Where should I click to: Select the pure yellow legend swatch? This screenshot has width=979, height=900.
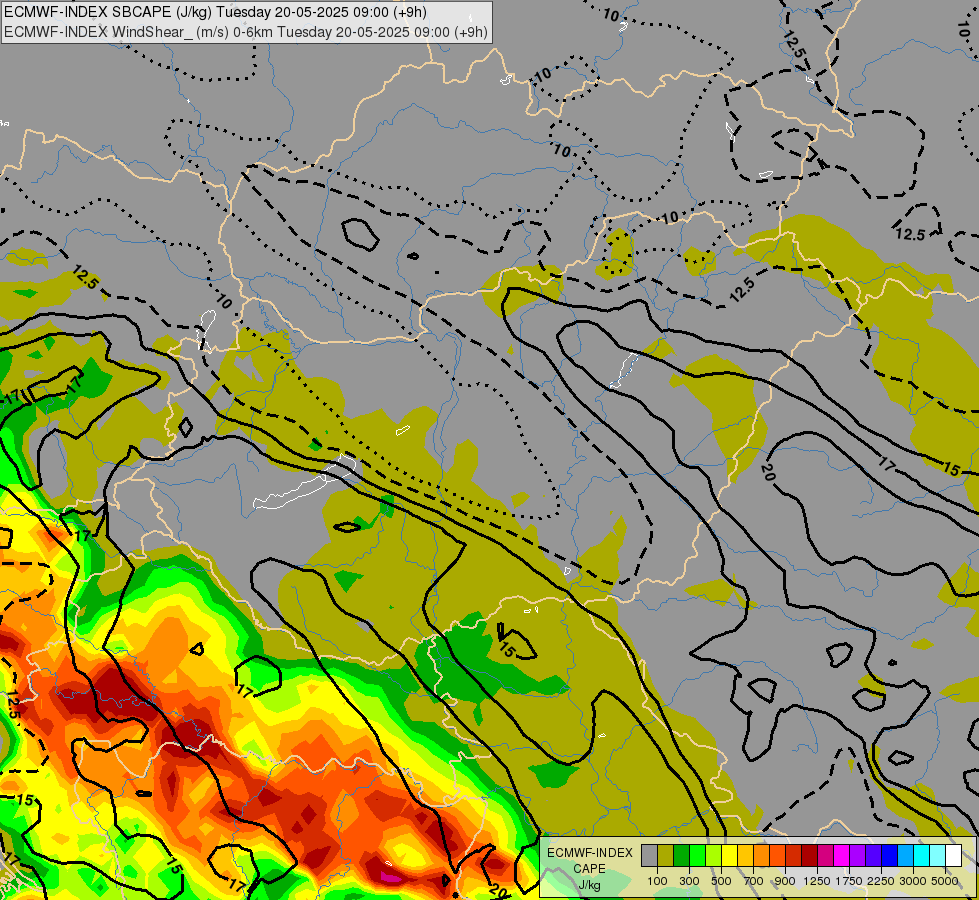tap(729, 855)
